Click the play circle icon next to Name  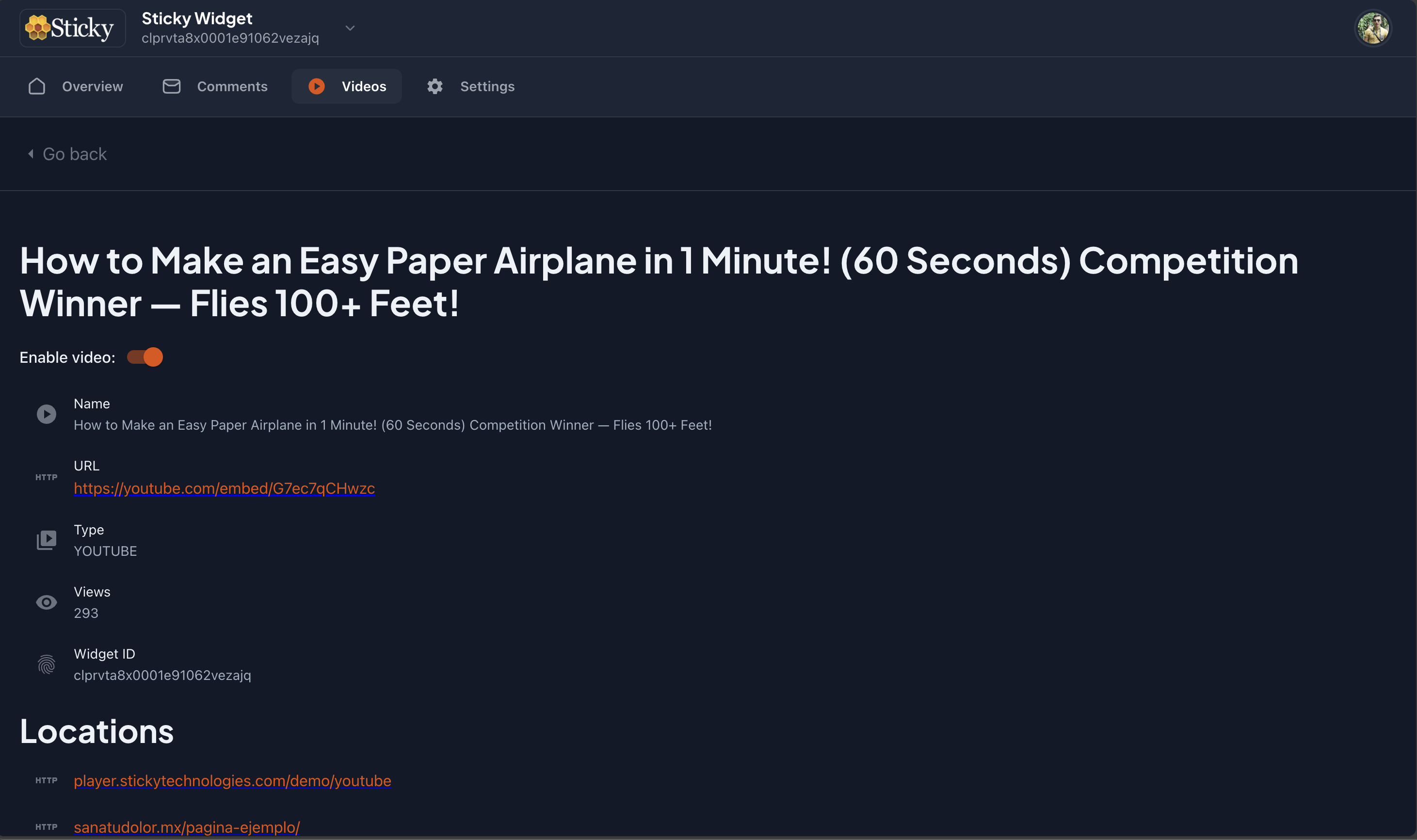(x=47, y=414)
